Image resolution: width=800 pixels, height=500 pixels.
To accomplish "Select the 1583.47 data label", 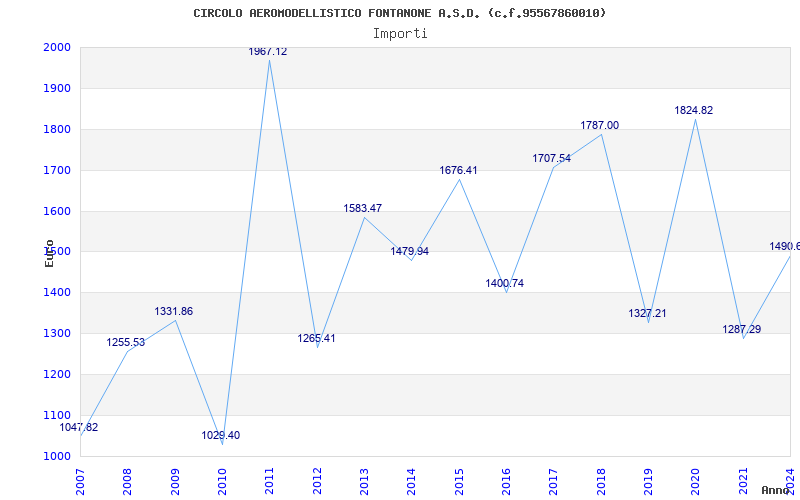I will (362, 208).
